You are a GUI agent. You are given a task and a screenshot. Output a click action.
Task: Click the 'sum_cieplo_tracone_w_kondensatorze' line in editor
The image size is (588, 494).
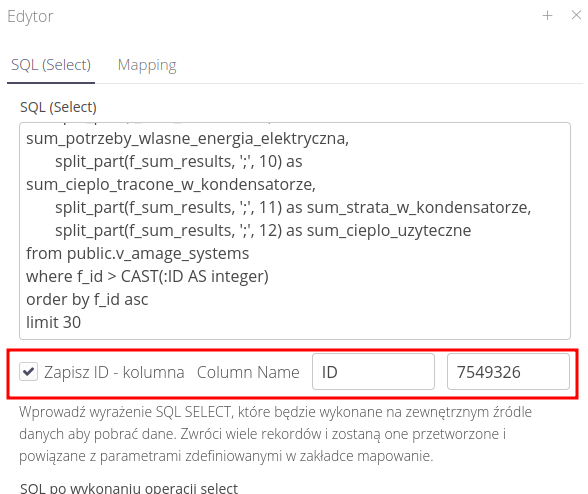tap(171, 185)
